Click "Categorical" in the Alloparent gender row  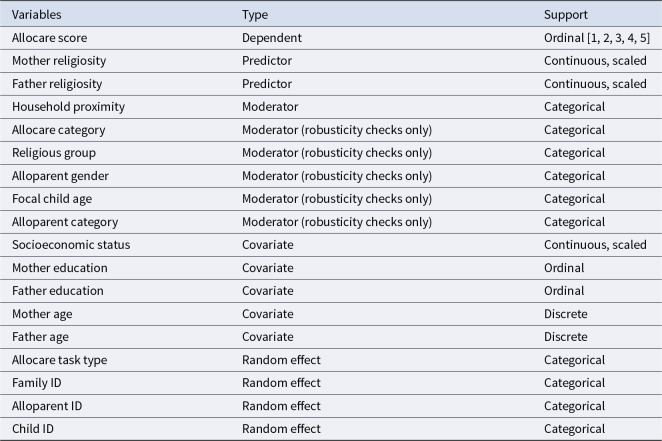click(575, 176)
